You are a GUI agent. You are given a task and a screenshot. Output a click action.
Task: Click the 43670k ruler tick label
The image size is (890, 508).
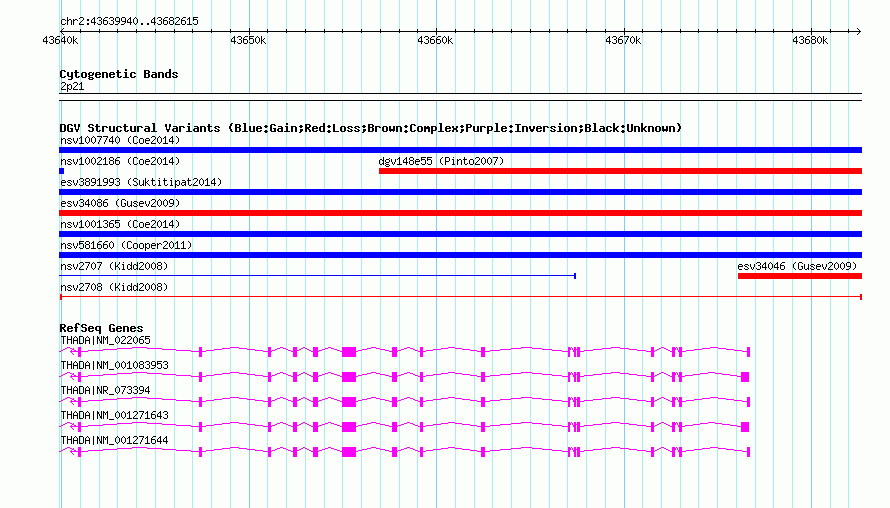[x=623, y=40]
